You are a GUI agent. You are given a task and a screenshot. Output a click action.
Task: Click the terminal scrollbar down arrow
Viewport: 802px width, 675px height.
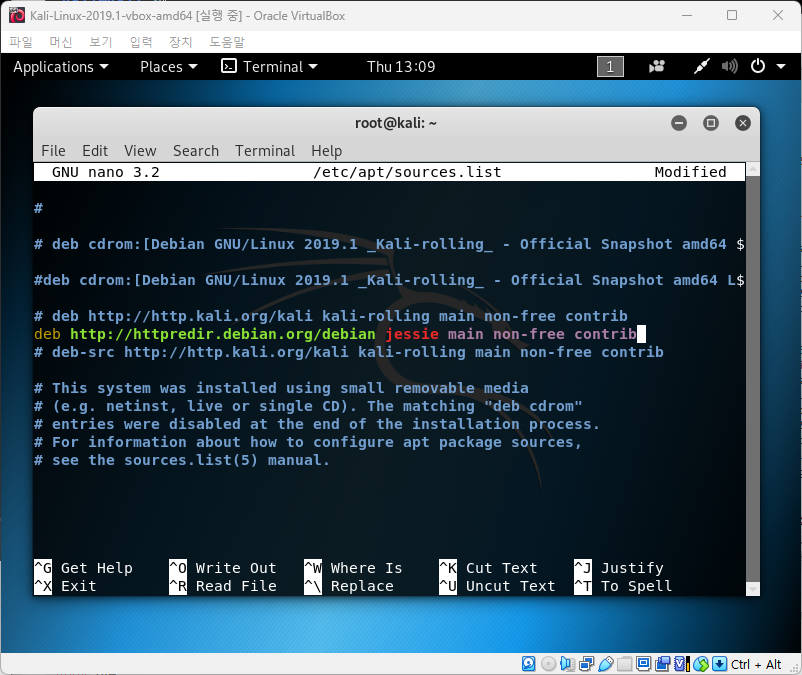pos(752,589)
